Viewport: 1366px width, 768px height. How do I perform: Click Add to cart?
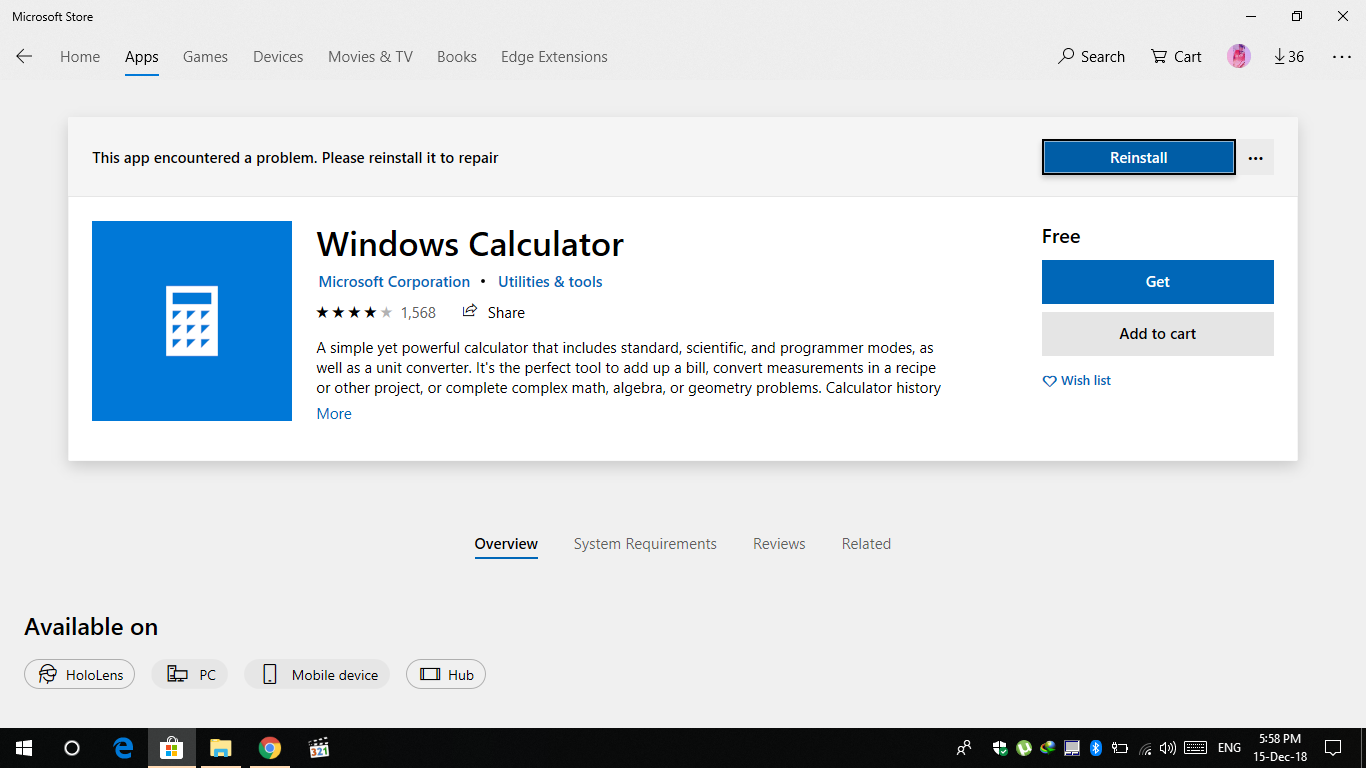(x=1158, y=334)
